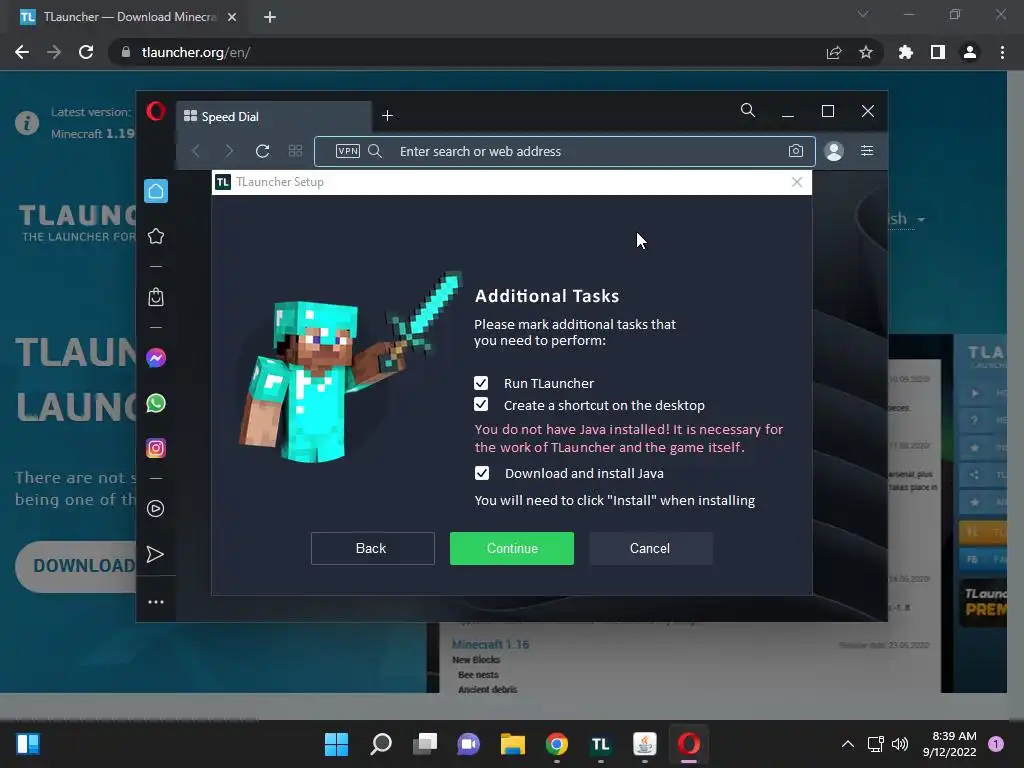Open Opera bookmarks star in sidebar

click(x=155, y=236)
